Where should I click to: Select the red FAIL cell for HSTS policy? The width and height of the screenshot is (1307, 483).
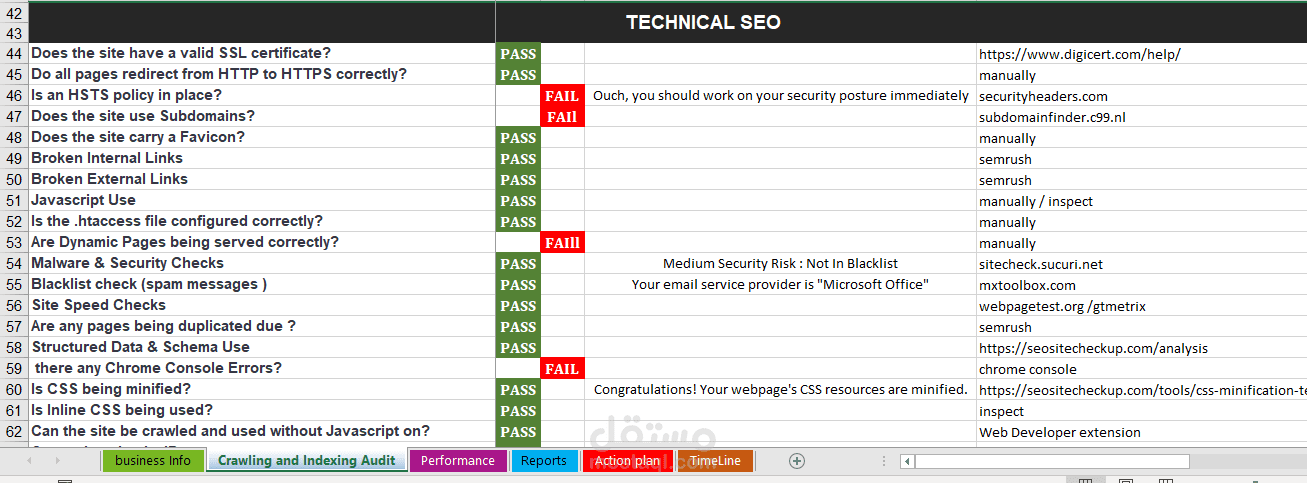coord(562,96)
